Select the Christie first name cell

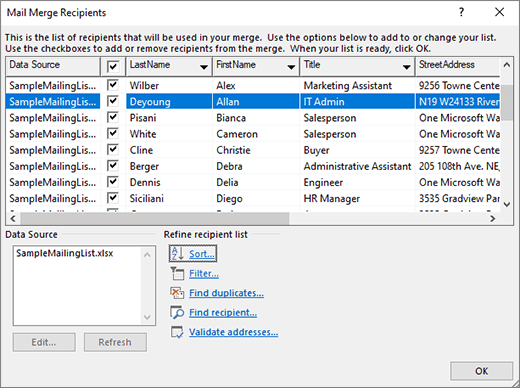[256, 150]
